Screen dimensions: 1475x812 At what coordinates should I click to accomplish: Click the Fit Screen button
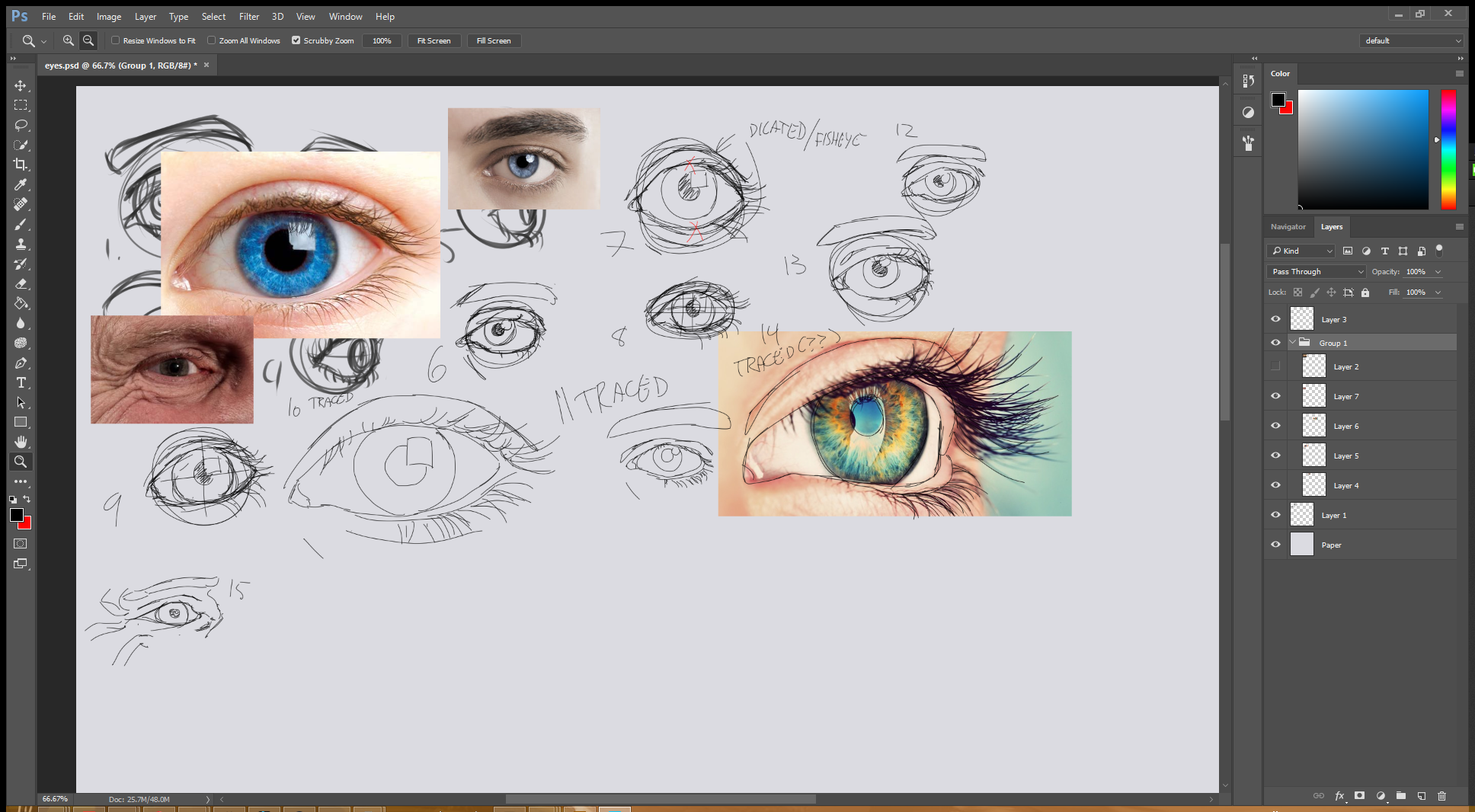(434, 40)
